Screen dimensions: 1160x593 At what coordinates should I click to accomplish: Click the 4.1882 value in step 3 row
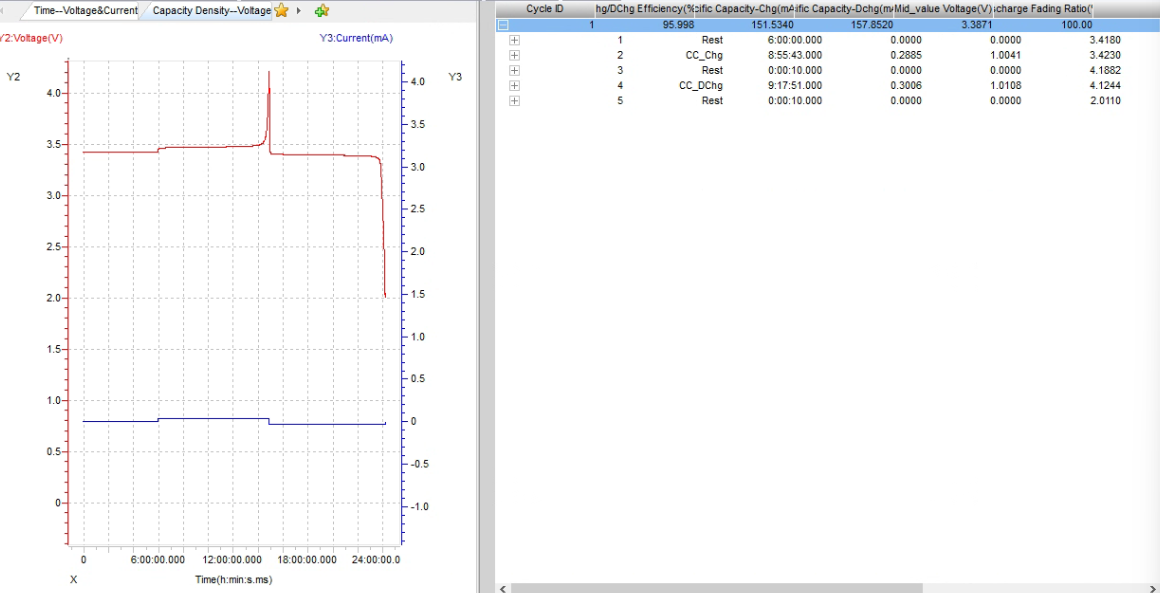pyautogui.click(x=1105, y=70)
